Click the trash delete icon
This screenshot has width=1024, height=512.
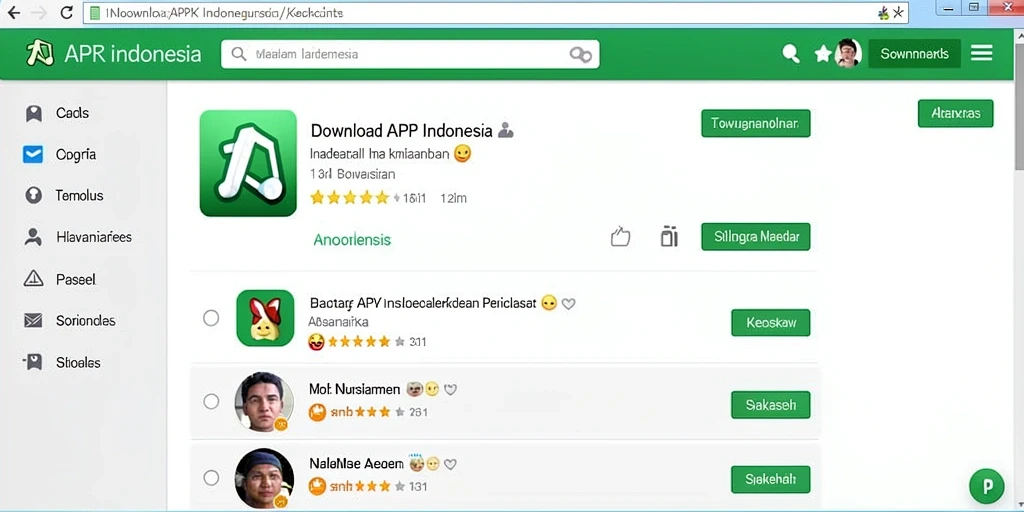coord(669,236)
